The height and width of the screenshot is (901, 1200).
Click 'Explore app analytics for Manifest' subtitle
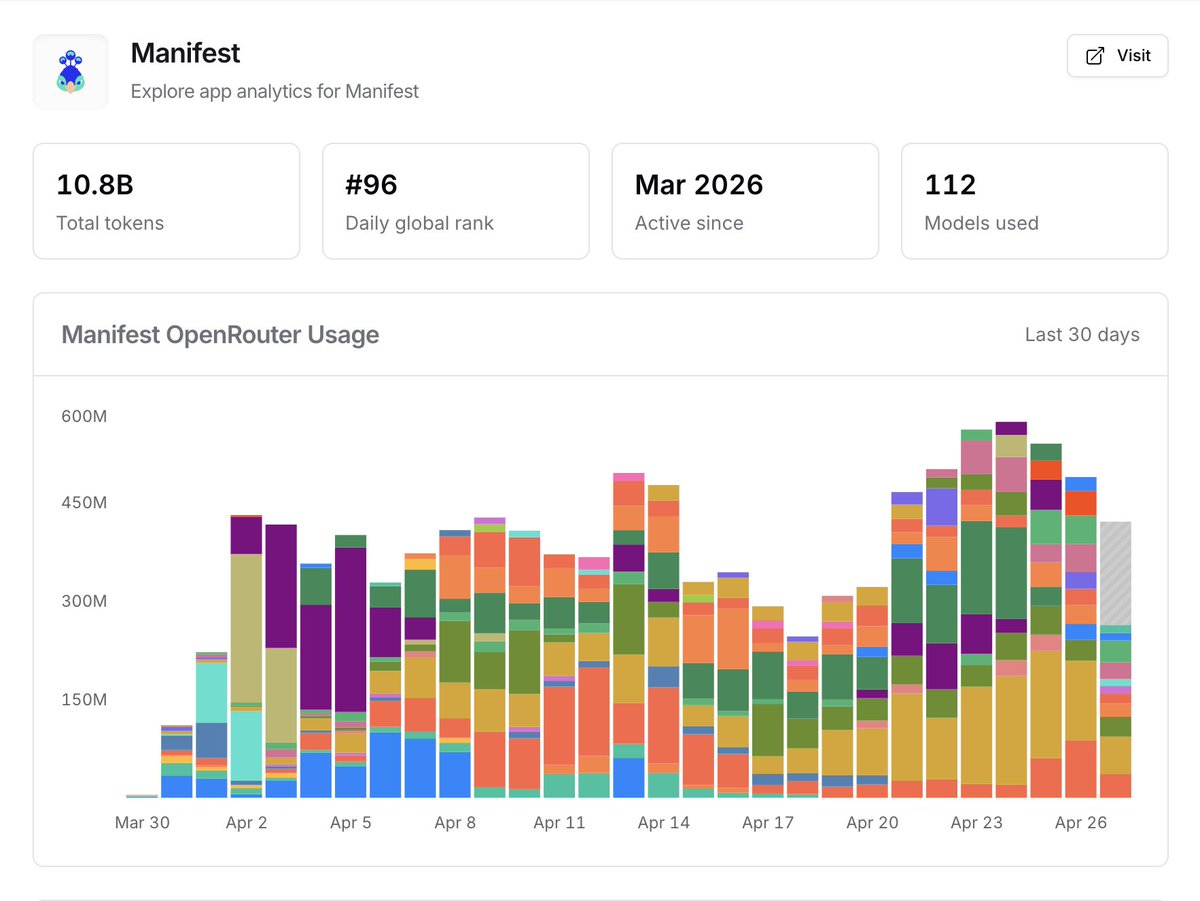click(x=275, y=91)
